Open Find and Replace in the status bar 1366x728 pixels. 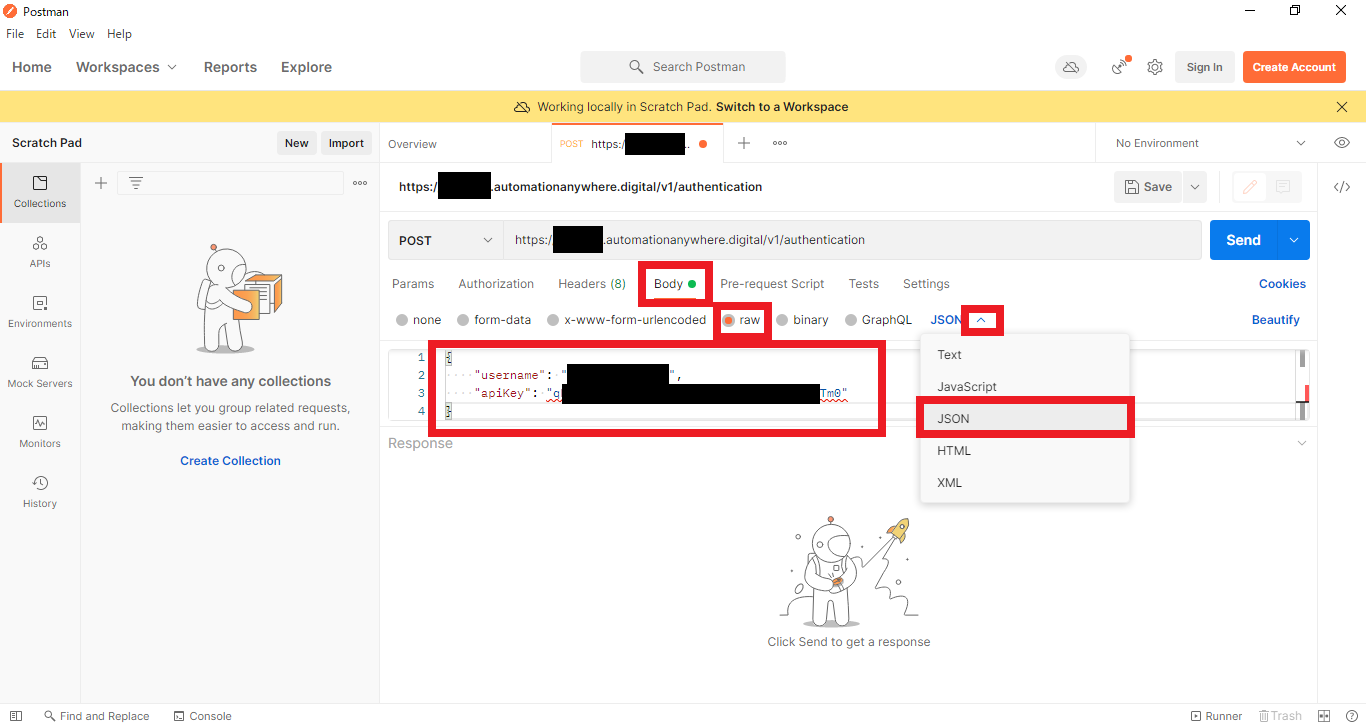pos(96,716)
